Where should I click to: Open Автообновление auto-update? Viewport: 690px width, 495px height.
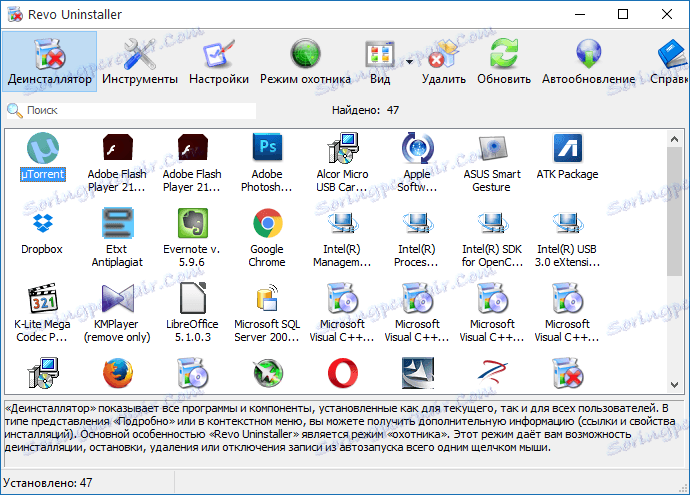coord(588,61)
